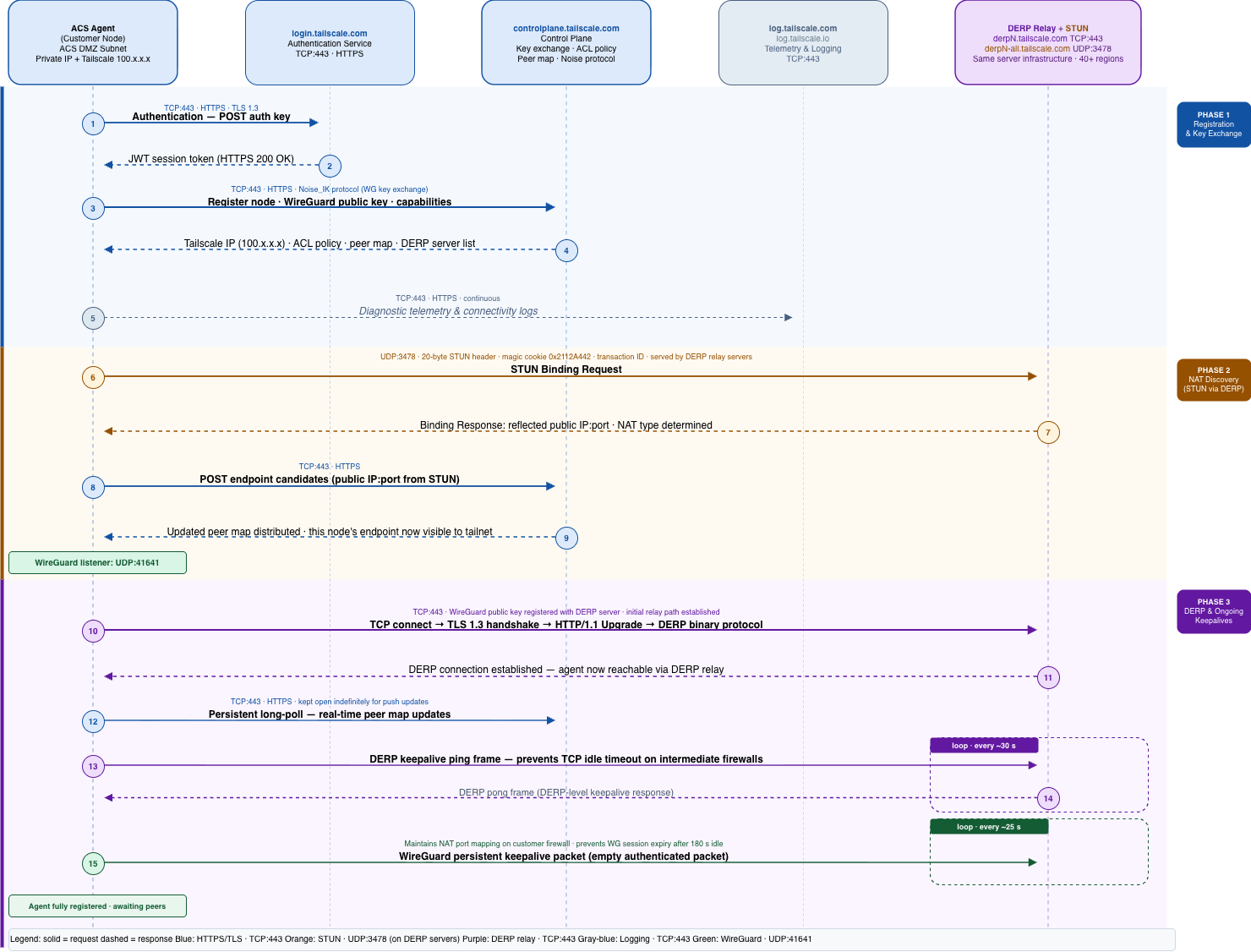Select the 'JWT session token (HTTPS 200 OK)' label
Viewport: 1251px width, 952px height.
211,159
